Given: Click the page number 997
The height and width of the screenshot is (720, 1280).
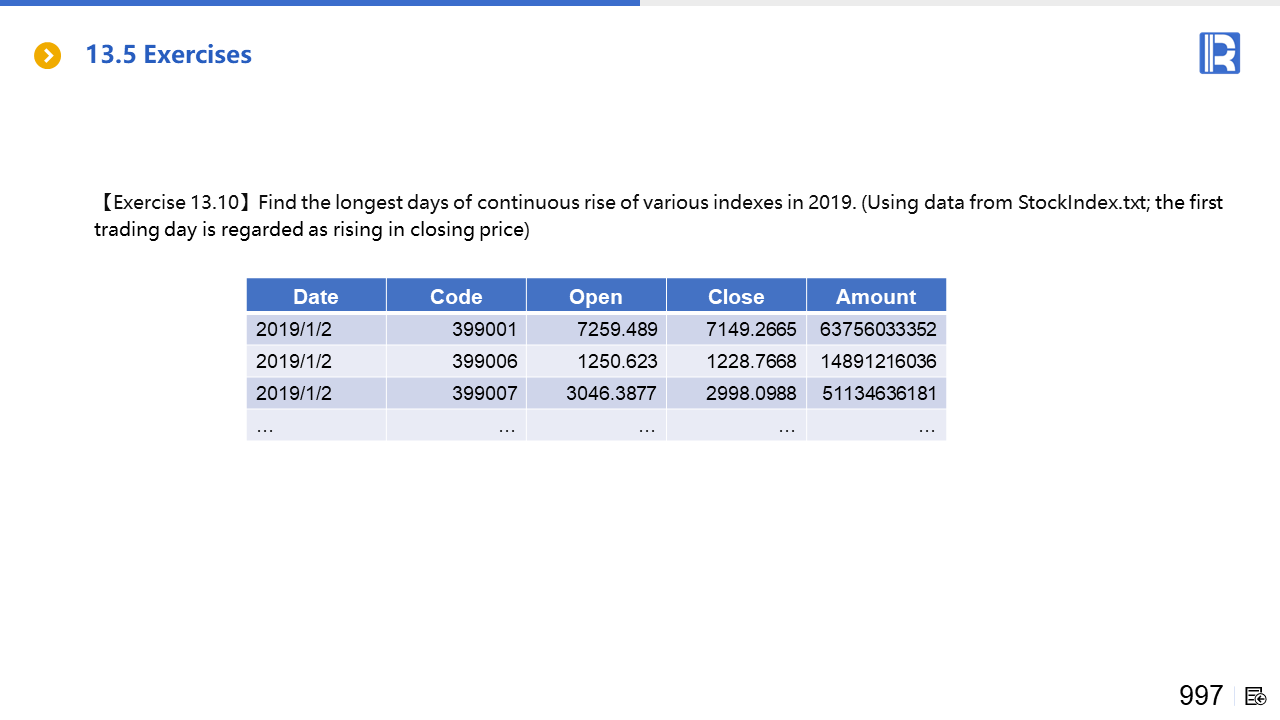Looking at the screenshot, I should click(x=1200, y=696).
